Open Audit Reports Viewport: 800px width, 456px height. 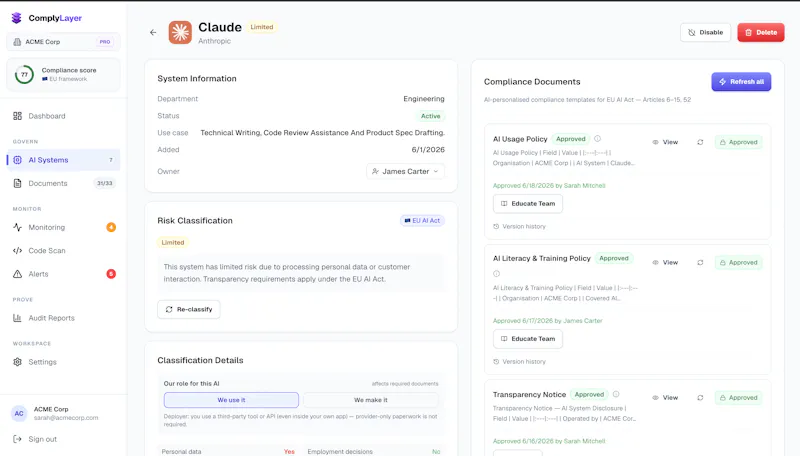pyautogui.click(x=64, y=318)
